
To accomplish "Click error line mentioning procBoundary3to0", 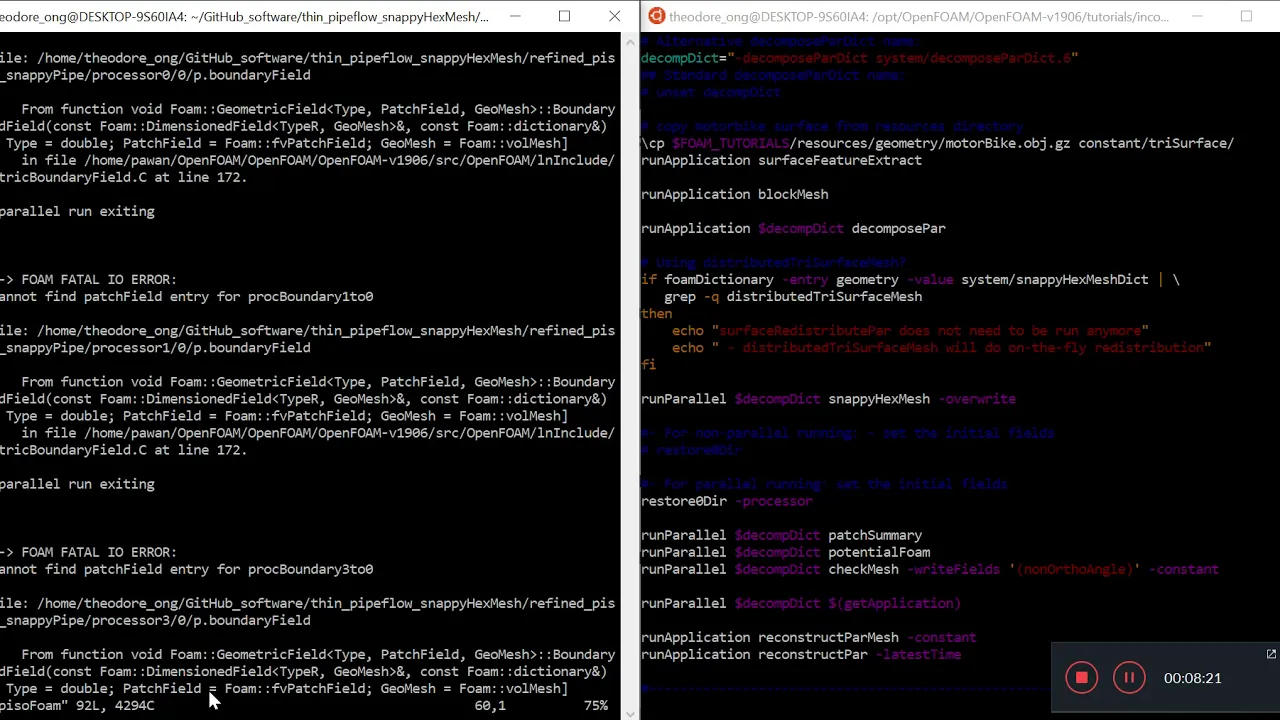I will tap(186, 569).
